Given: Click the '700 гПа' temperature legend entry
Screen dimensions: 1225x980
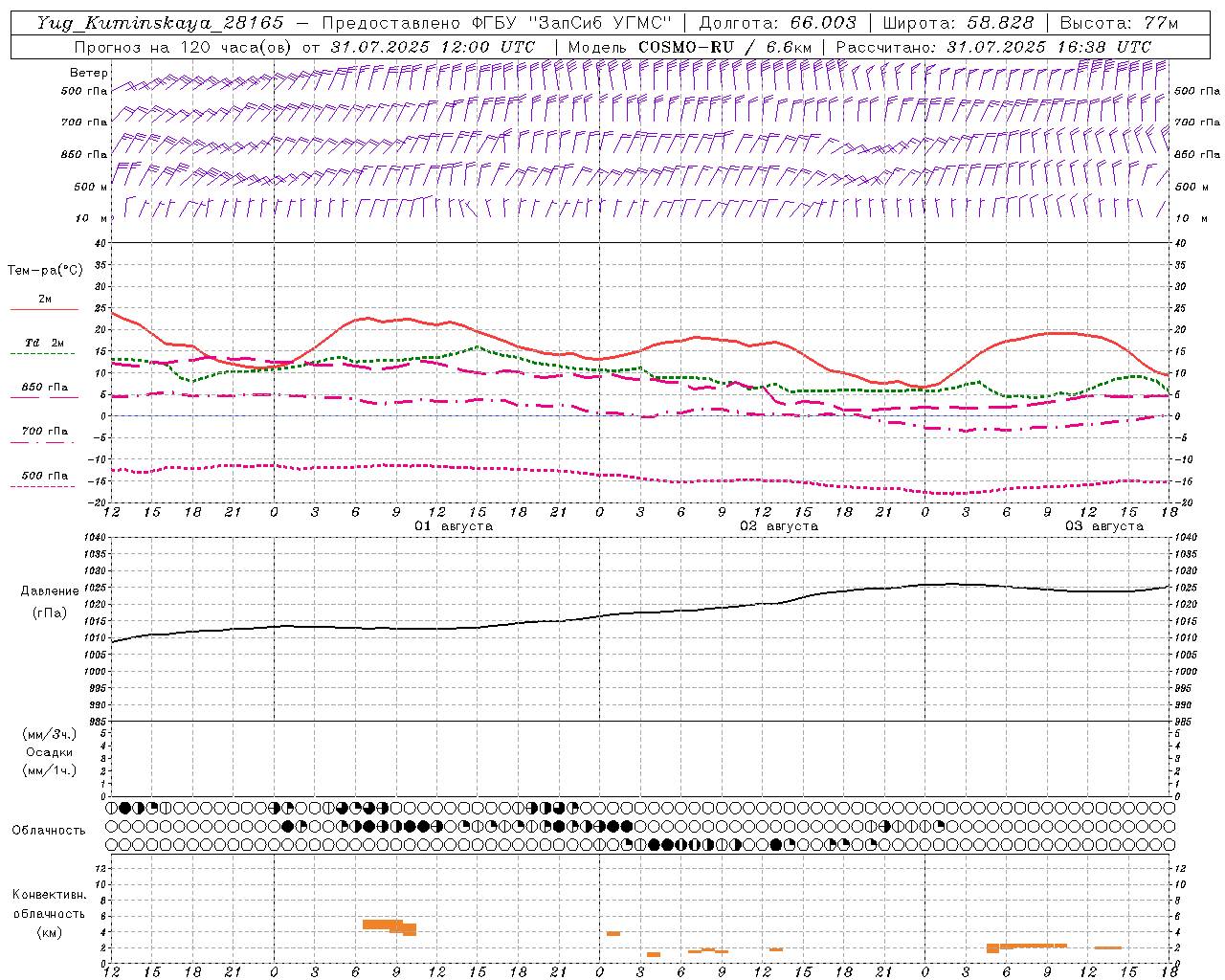Looking at the screenshot, I should coord(45,432).
